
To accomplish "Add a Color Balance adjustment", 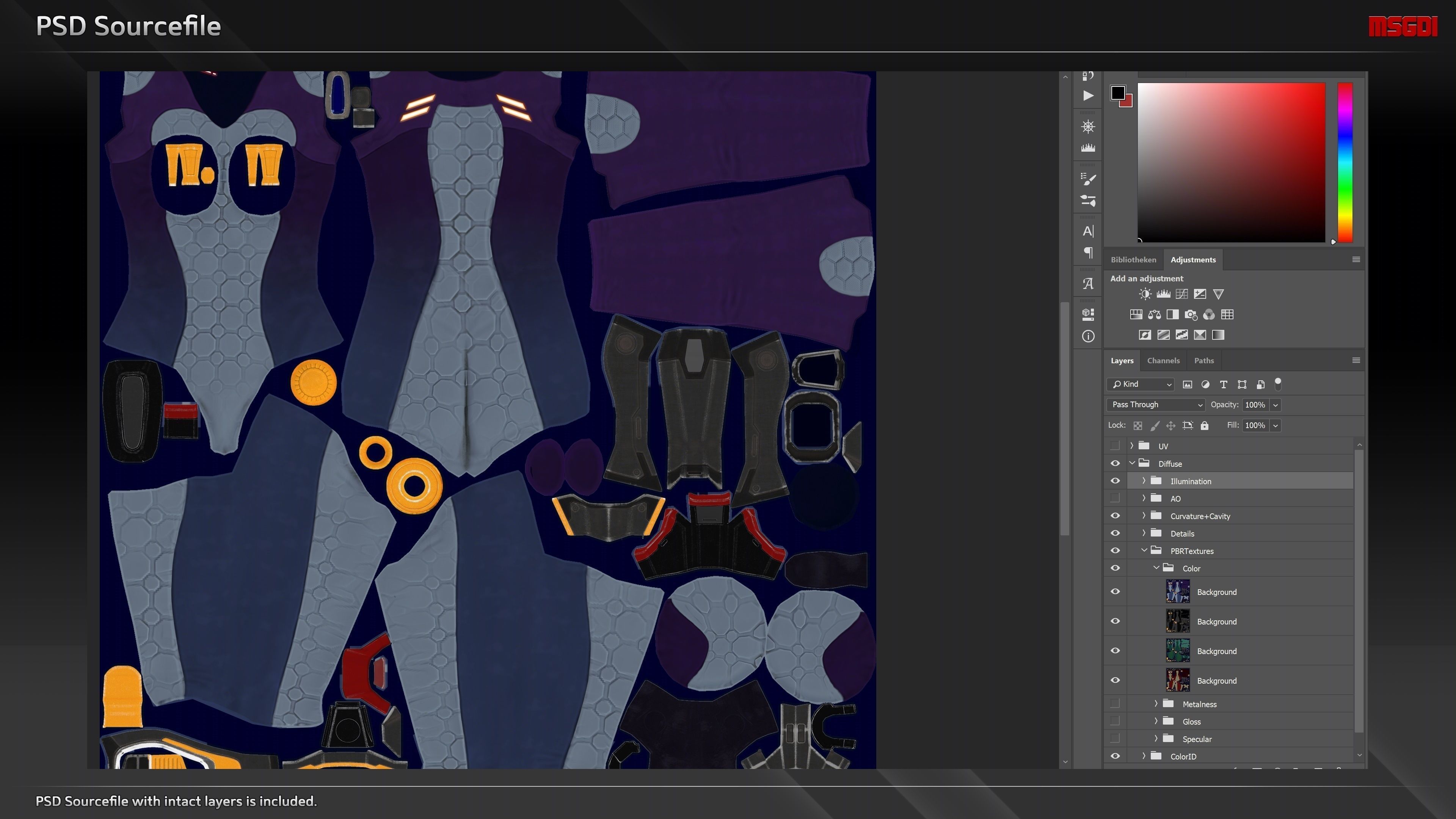I will tap(1154, 314).
